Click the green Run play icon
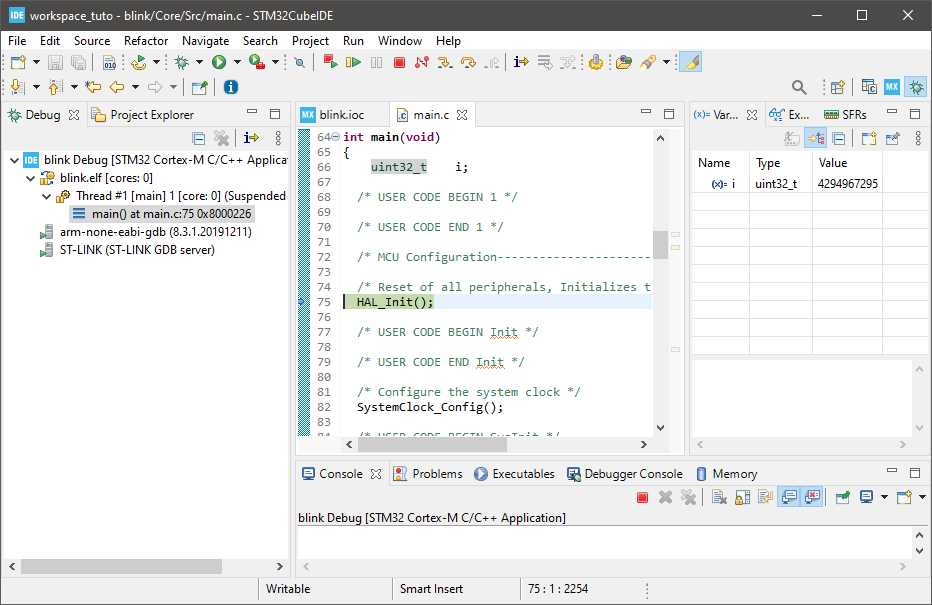The image size is (932, 605). point(219,62)
